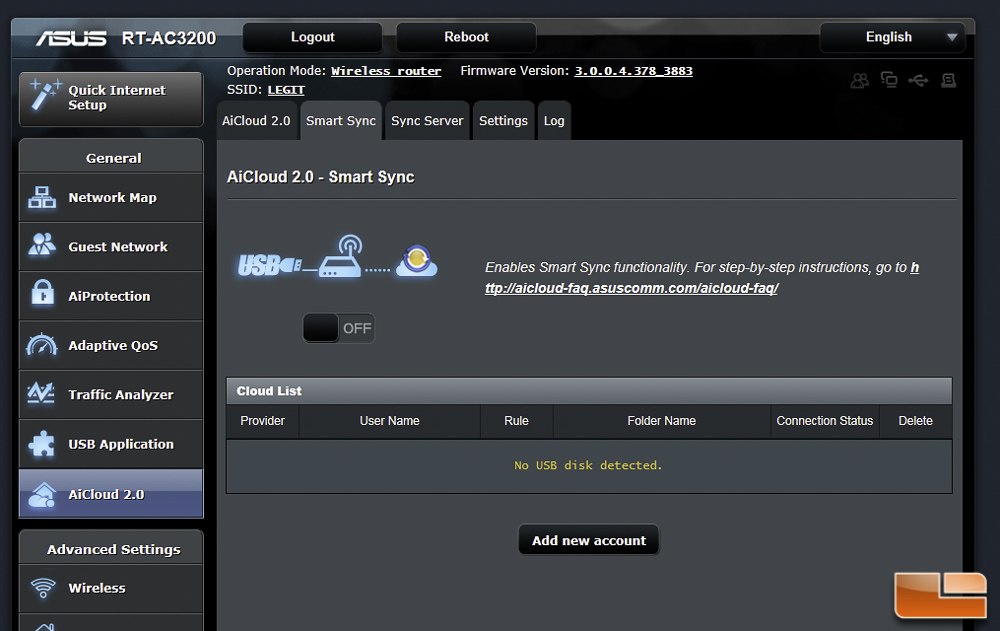
Task: Click the Delete column header
Action: click(915, 421)
